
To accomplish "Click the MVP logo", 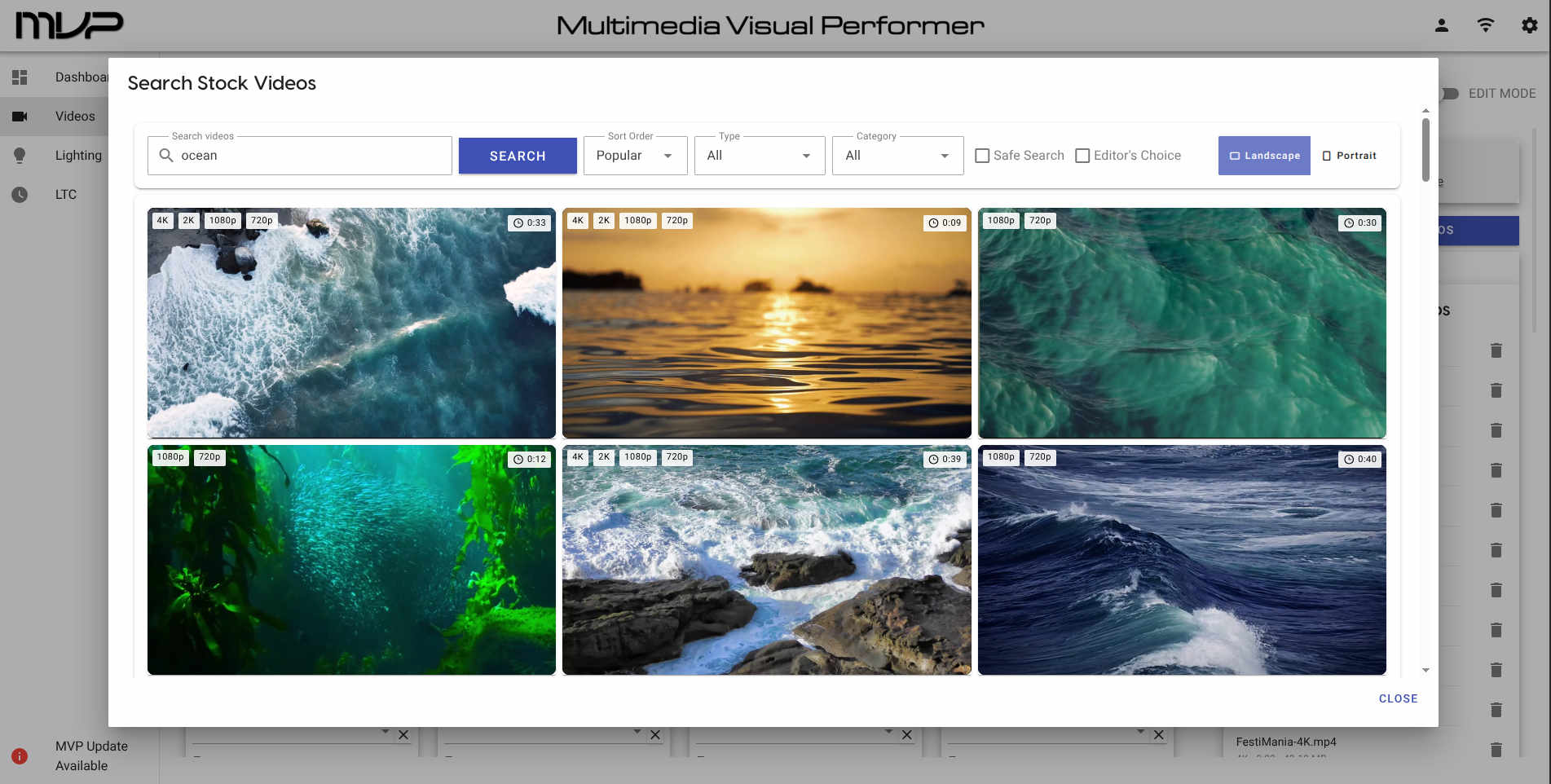I will tap(68, 25).
